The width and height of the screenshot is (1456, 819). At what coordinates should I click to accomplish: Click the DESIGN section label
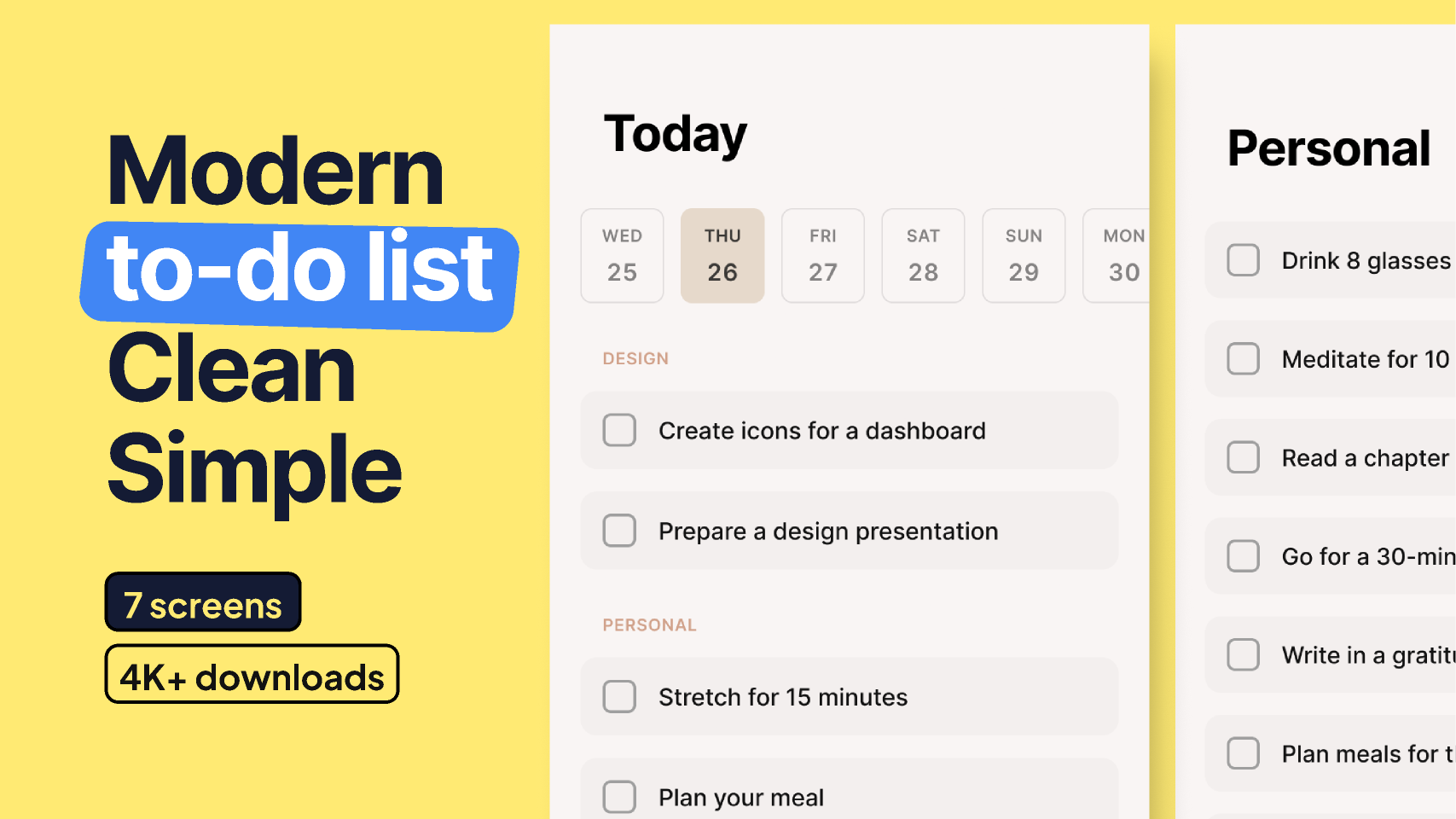[x=635, y=358]
